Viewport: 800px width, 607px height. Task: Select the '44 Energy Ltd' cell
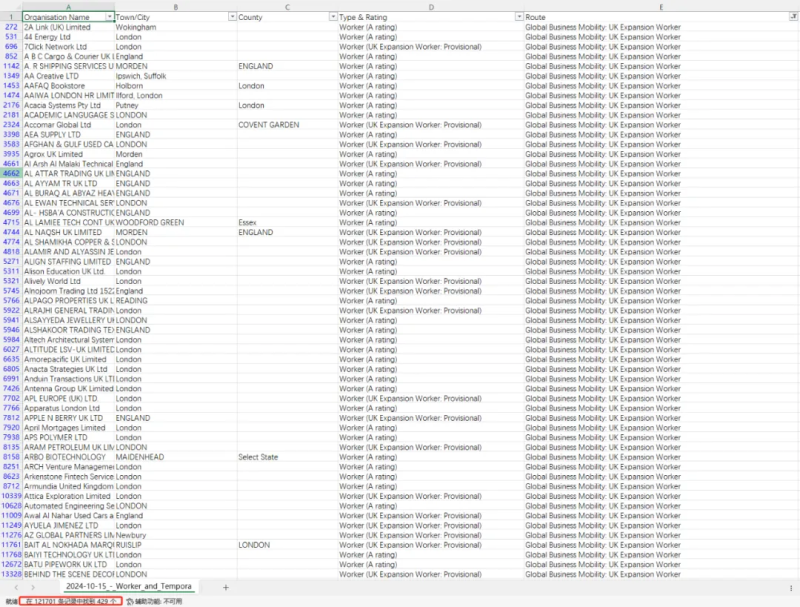tap(68, 37)
